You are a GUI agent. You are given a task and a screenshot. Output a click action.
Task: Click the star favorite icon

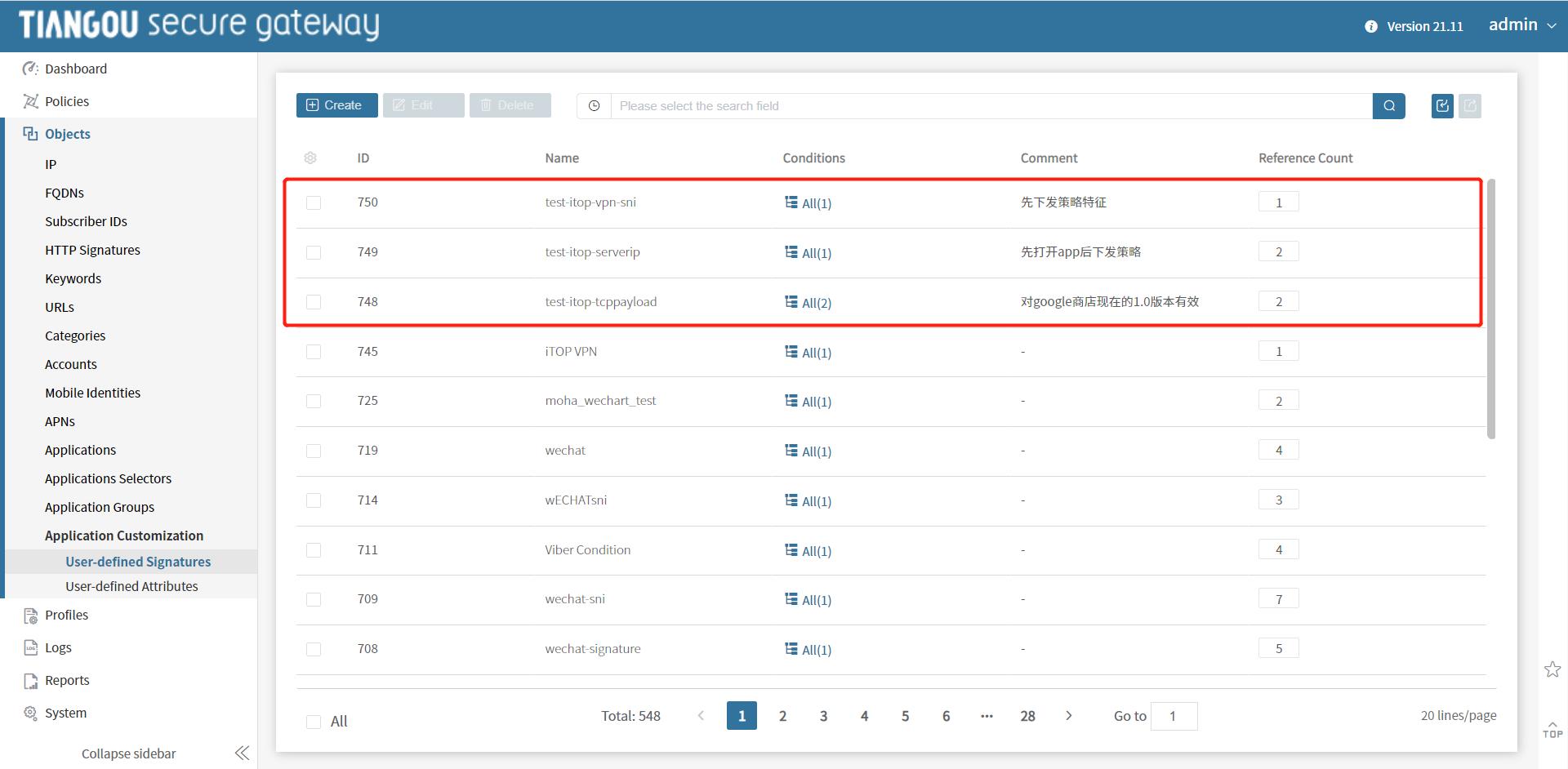click(1552, 669)
